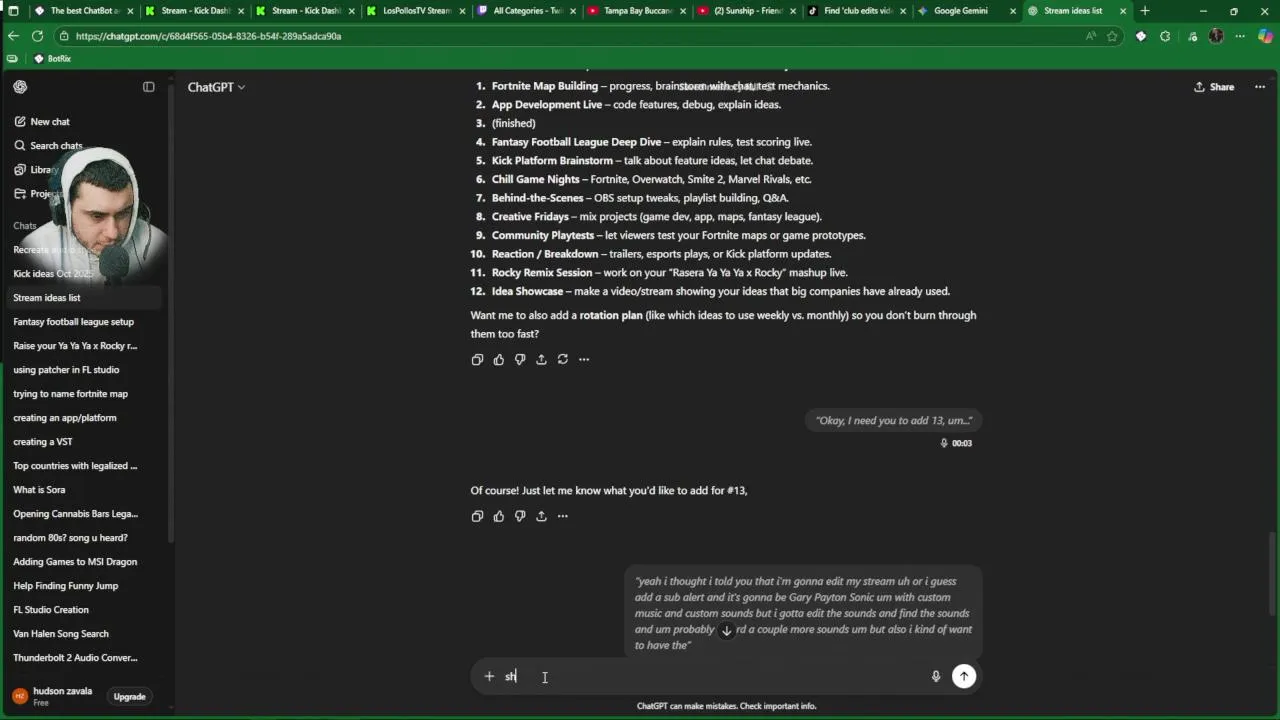
Task: Open the browser tab list dropdown icon
Action: 13,11
